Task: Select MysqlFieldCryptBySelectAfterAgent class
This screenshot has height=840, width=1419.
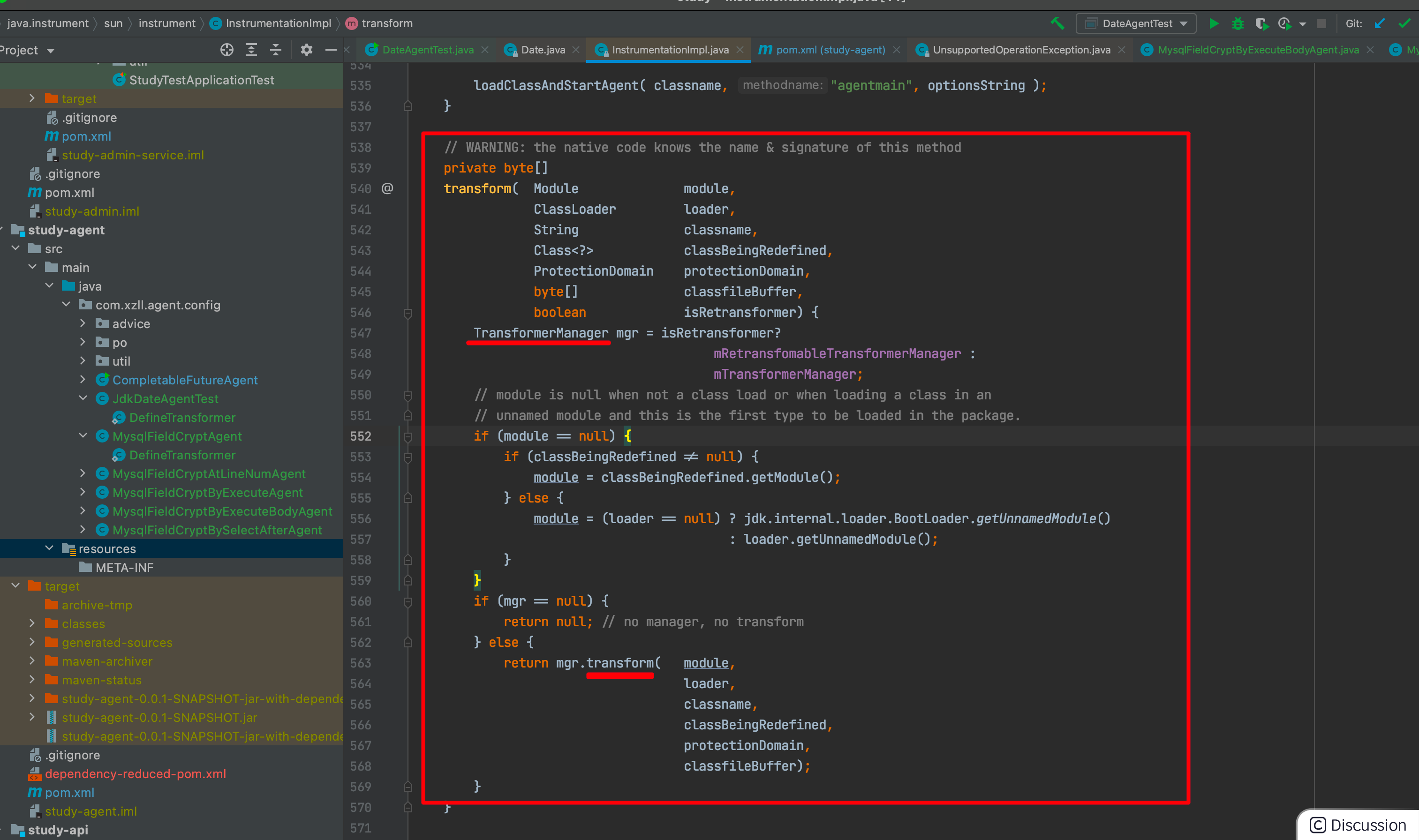Action: point(217,530)
